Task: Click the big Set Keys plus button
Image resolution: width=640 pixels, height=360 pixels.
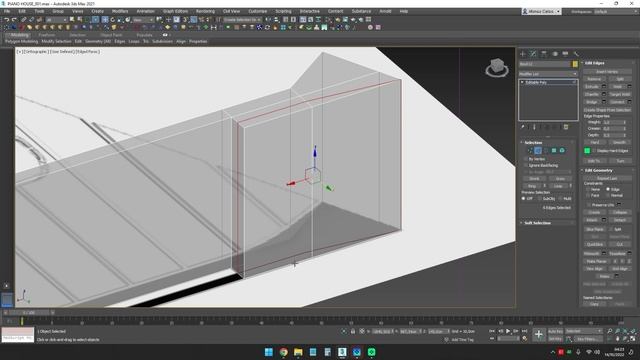Action: pyautogui.click(x=539, y=335)
